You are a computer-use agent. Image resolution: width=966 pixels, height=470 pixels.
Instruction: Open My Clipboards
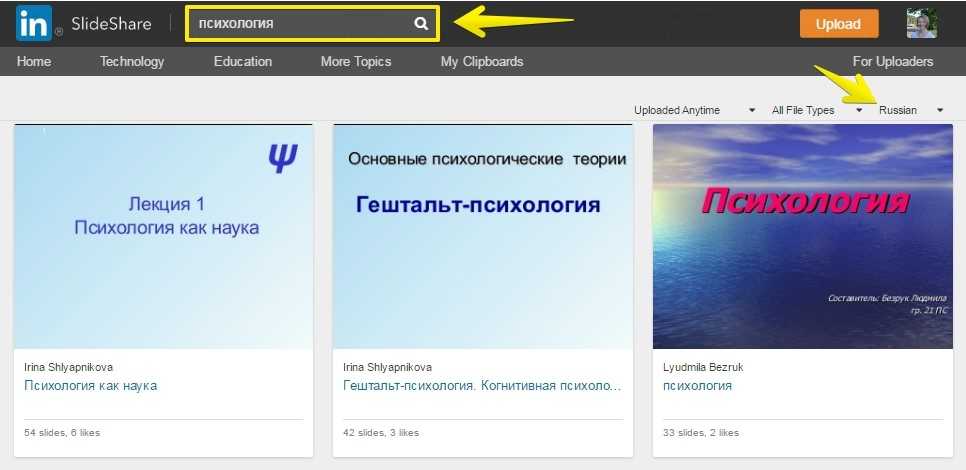coord(482,61)
